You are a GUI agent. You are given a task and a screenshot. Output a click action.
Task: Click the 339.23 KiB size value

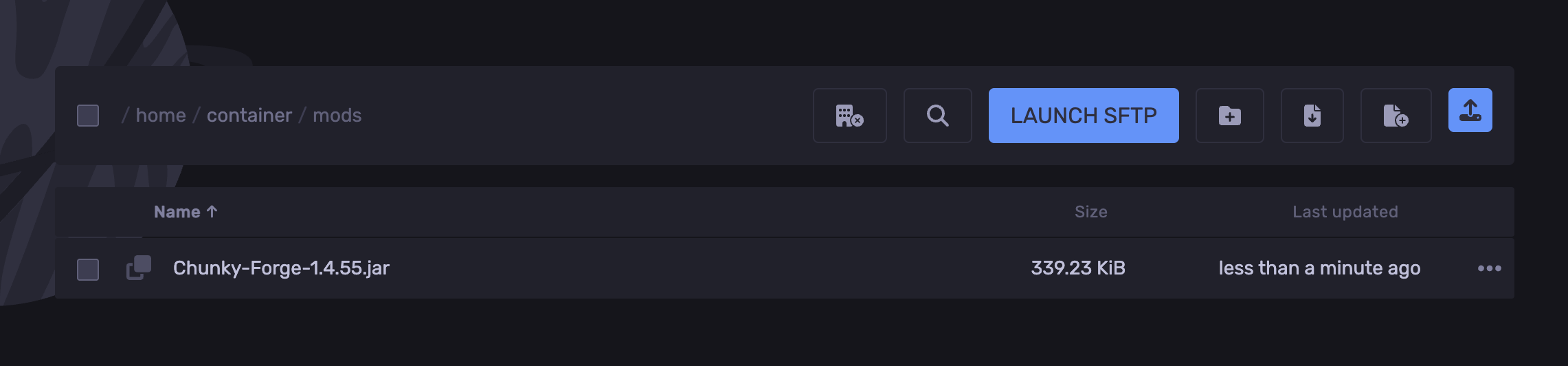(x=1077, y=268)
